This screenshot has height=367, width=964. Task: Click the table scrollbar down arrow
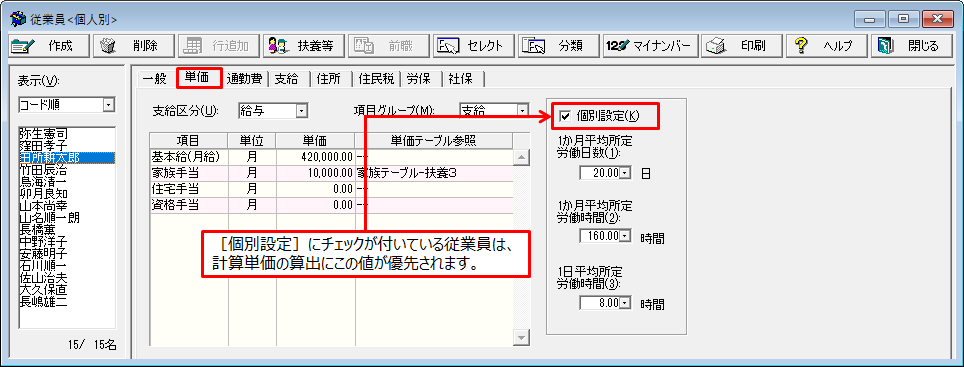[522, 337]
